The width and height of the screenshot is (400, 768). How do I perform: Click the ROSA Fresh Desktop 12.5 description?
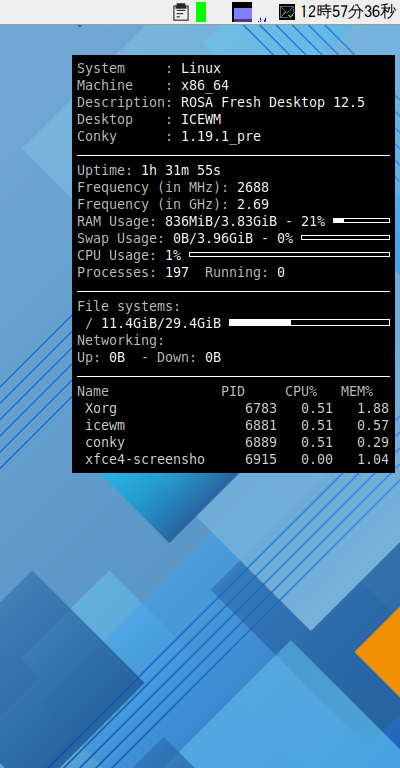tap(273, 102)
